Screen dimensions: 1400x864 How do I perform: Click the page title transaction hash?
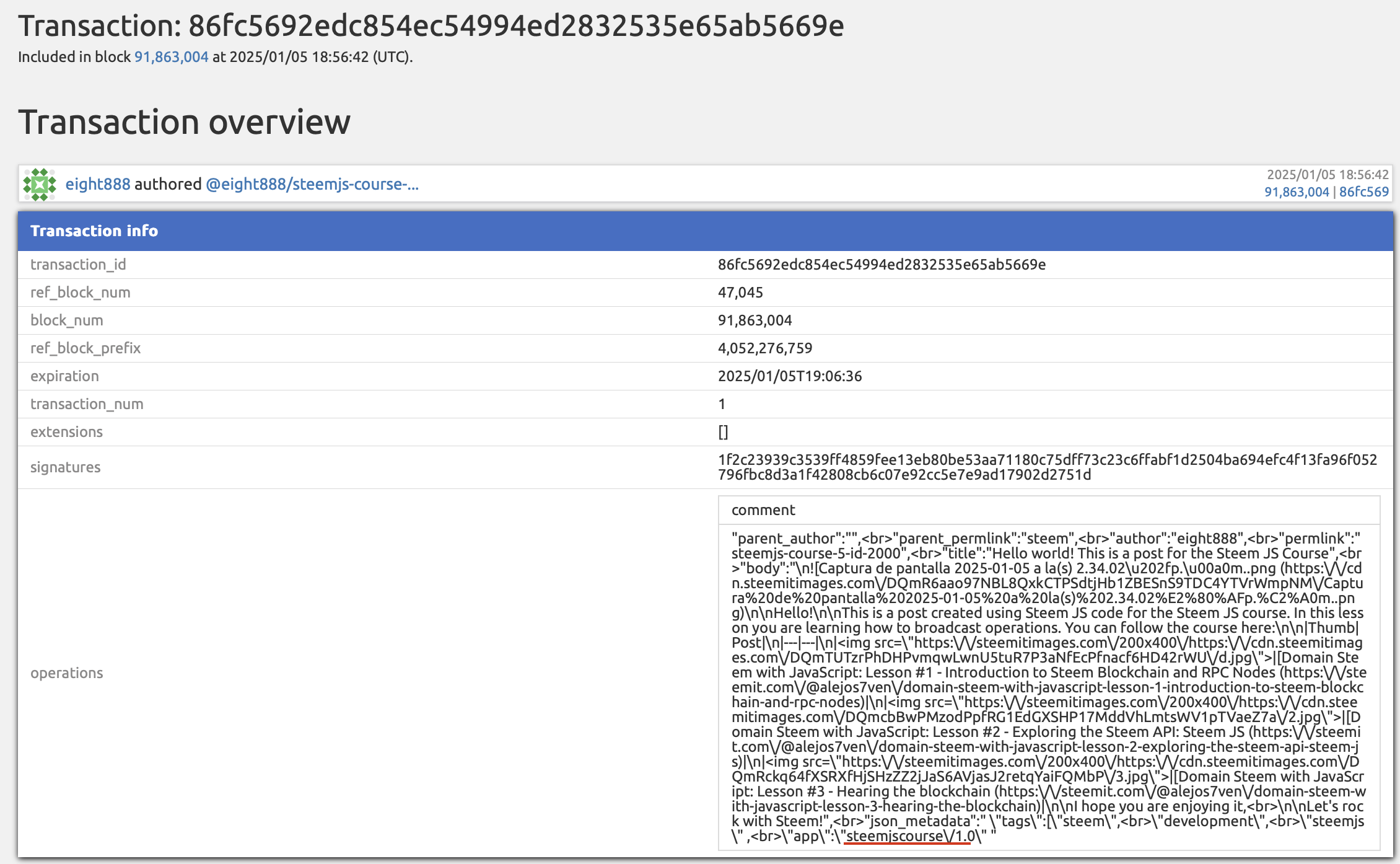point(515,26)
